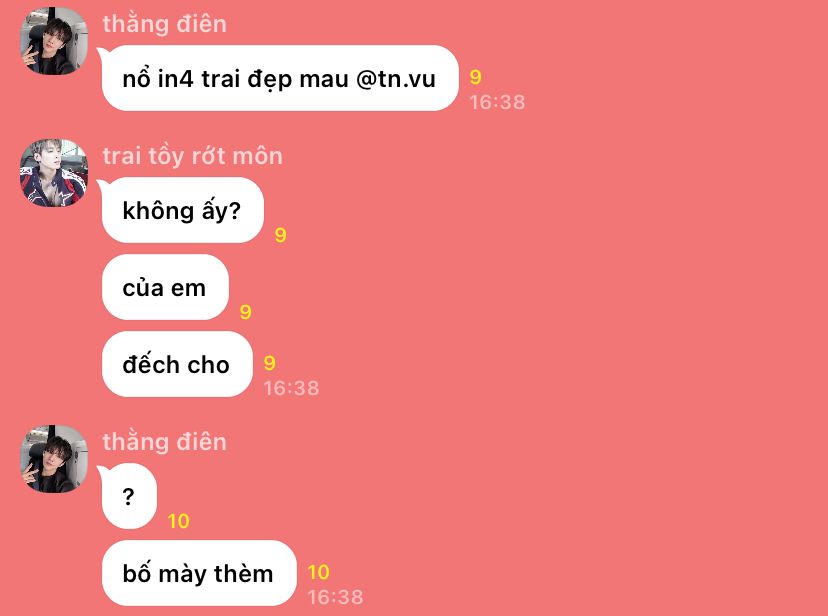Tap the 'của em' message bubble
This screenshot has width=828, height=616.
165,287
